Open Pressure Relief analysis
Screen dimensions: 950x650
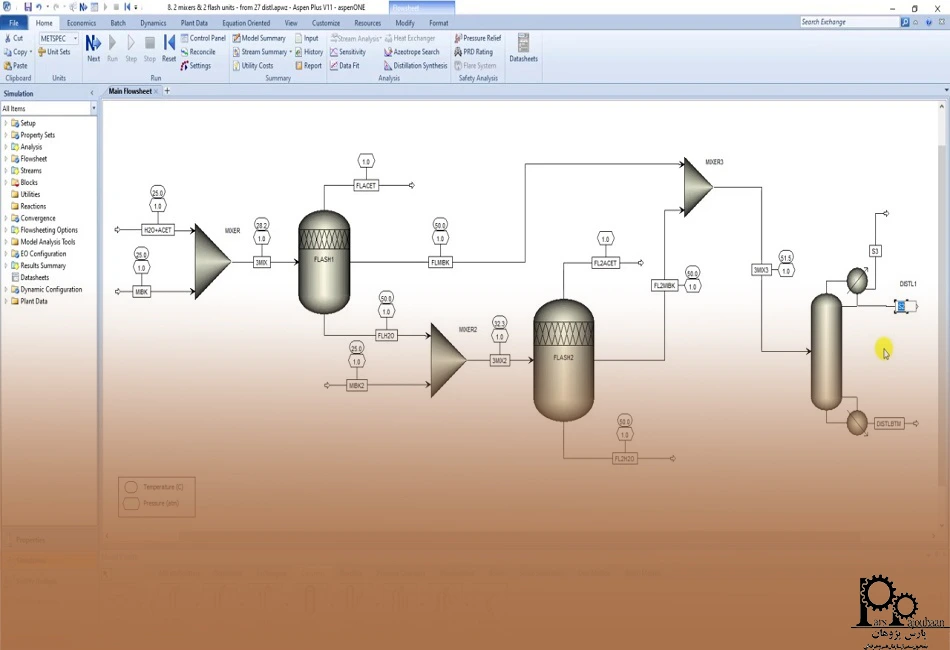(478, 38)
